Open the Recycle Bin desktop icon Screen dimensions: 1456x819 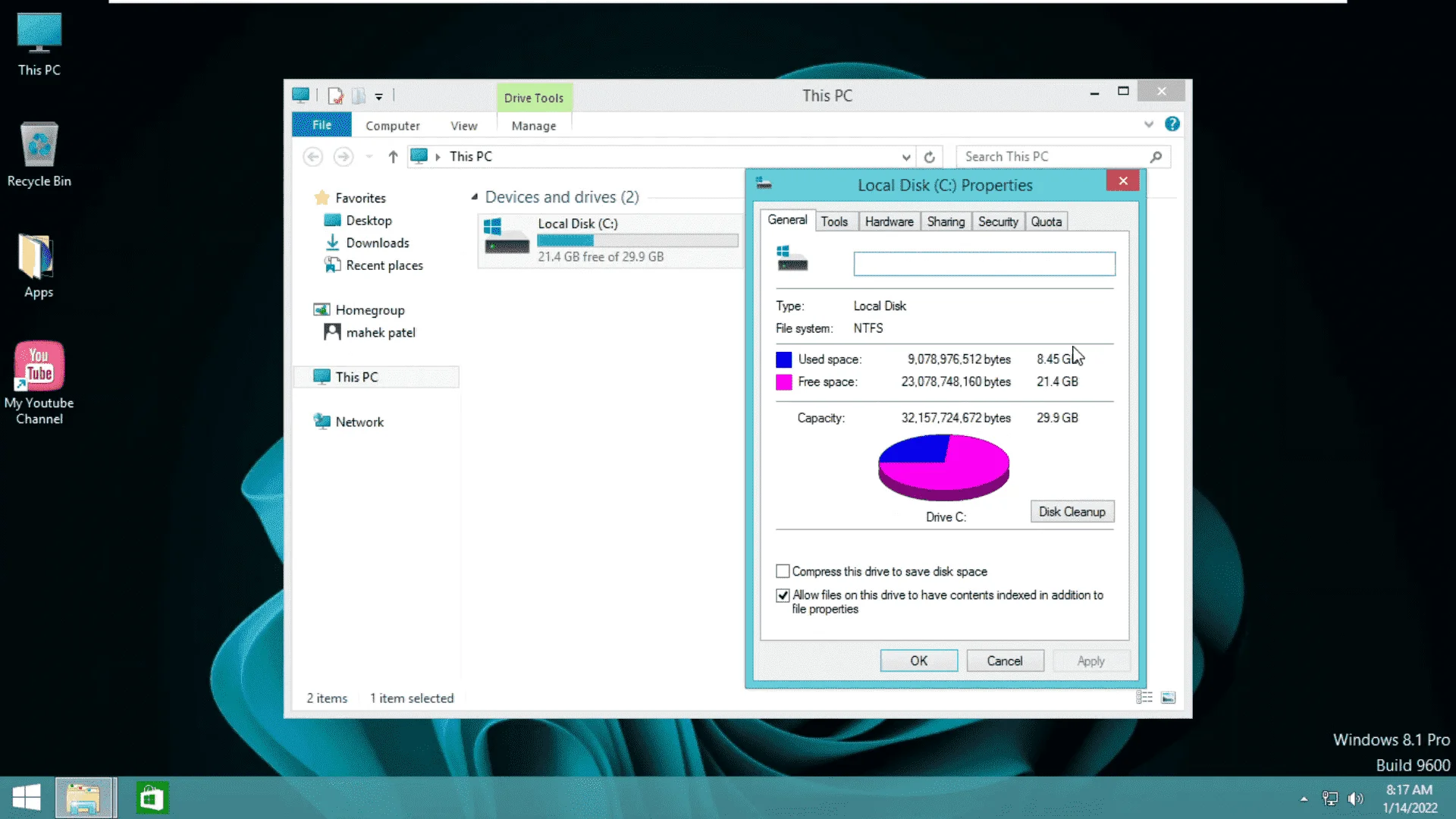39,155
